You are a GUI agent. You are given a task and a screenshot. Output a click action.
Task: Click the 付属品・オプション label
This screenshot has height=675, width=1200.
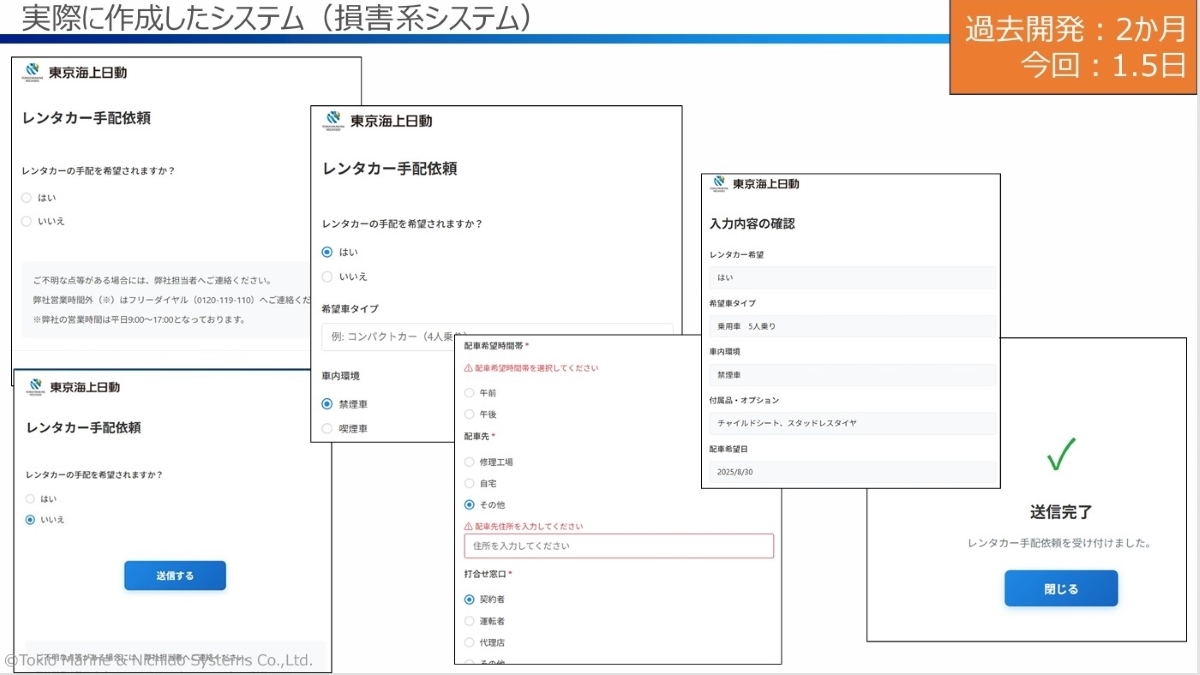744,400
